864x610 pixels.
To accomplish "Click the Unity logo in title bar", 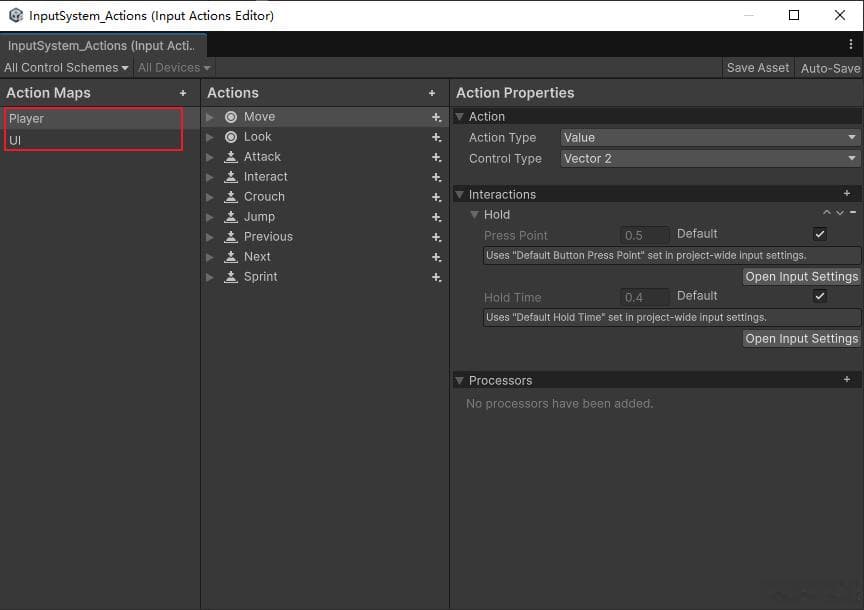I will click(16, 15).
